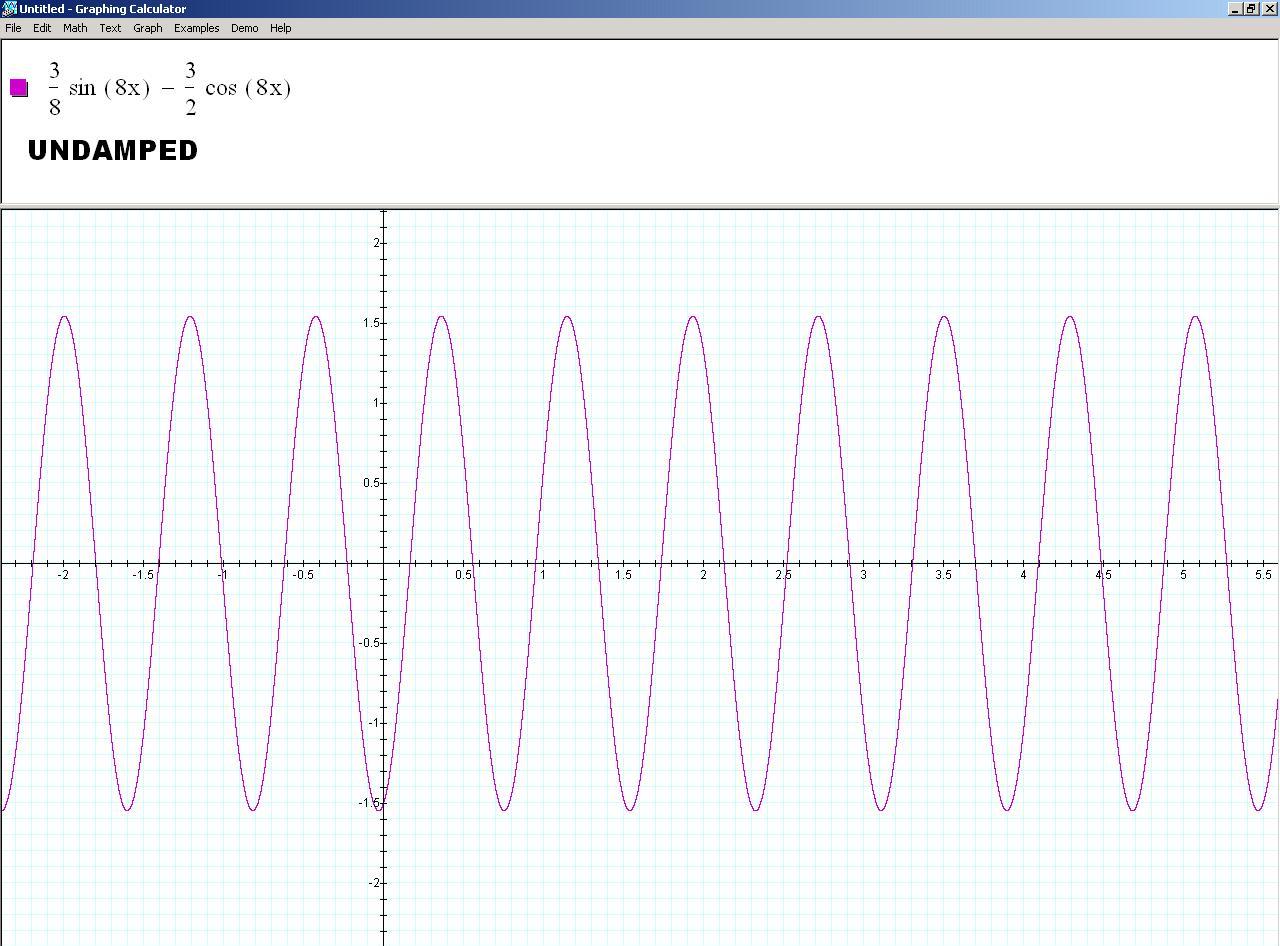Click the Graphing Calculator title bar icon
Screen dimensions: 1280x946
click(9, 9)
